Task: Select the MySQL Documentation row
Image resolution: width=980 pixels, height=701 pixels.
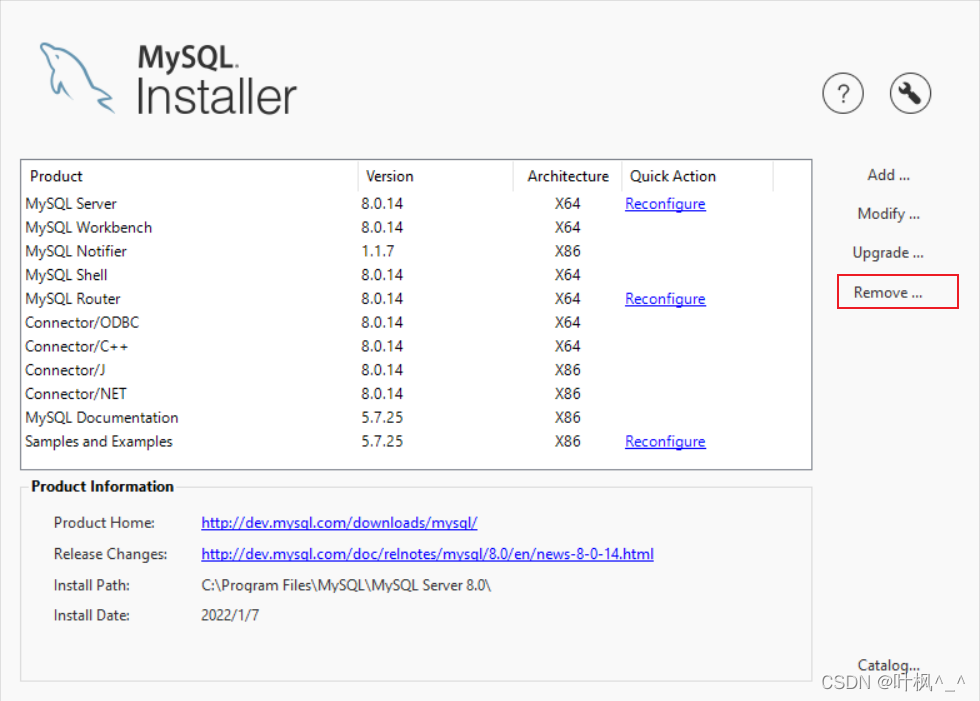Action: pyautogui.click(x=416, y=417)
